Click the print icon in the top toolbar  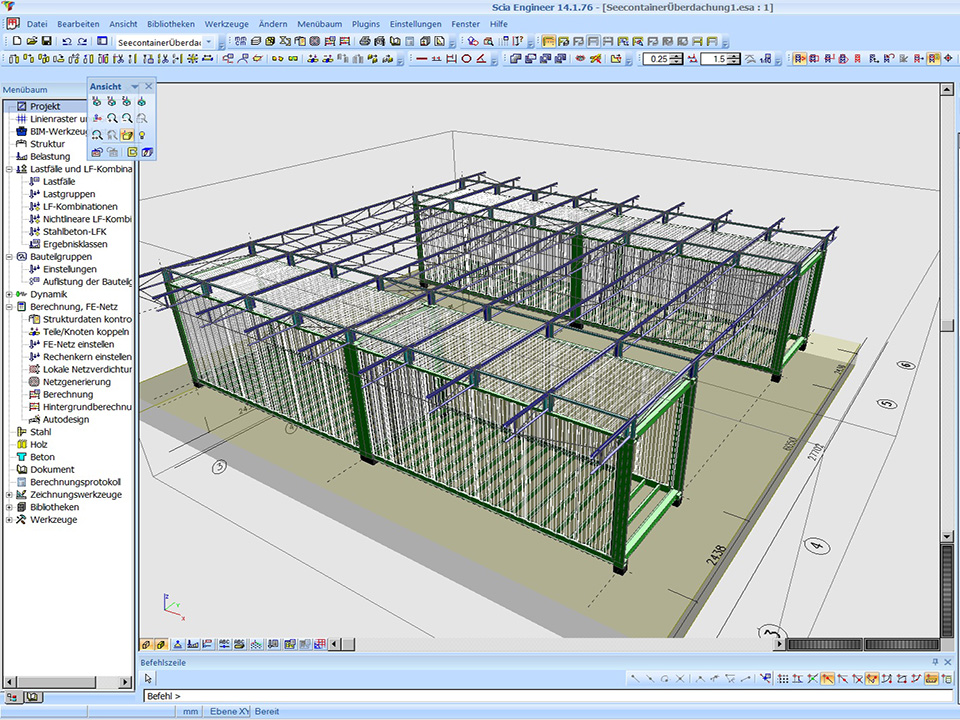pos(365,42)
